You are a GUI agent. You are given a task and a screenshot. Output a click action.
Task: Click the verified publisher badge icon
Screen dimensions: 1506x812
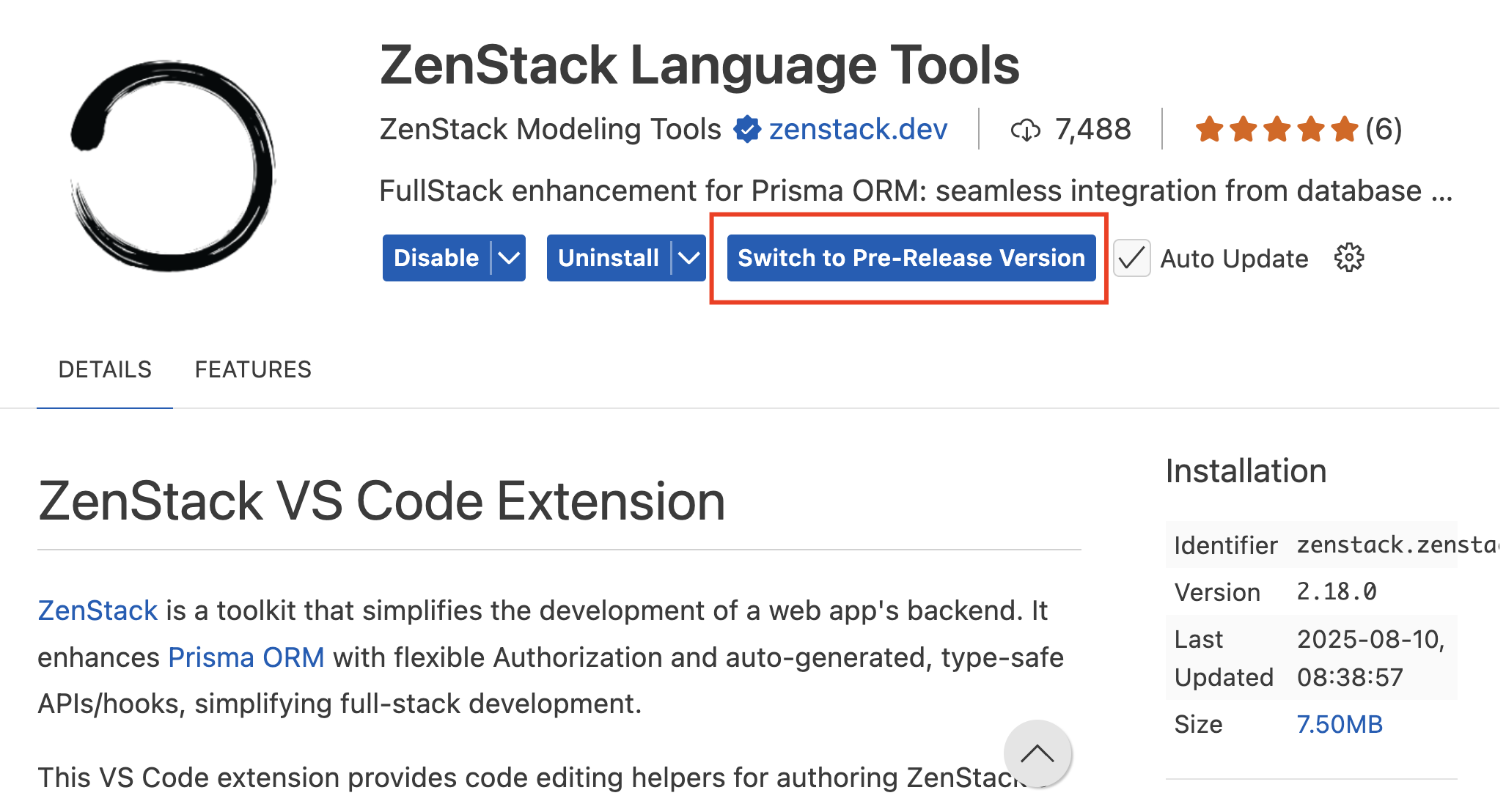(746, 130)
